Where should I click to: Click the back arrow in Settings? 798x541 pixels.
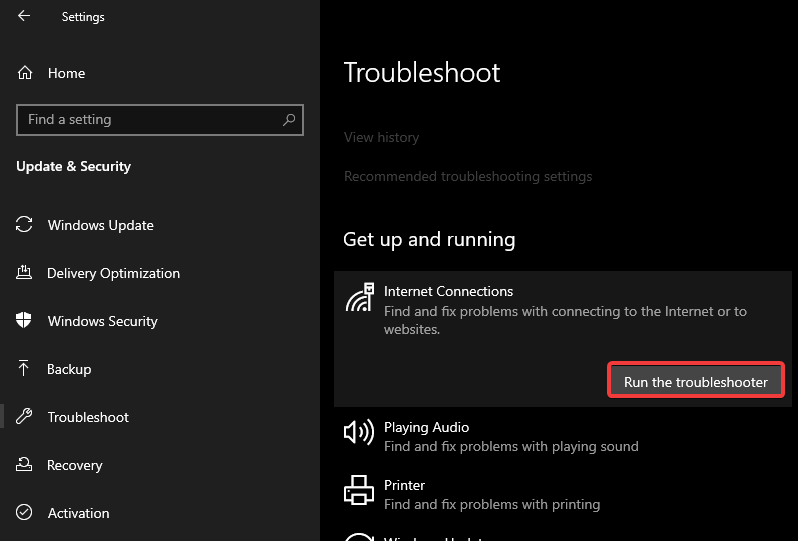tap(24, 16)
